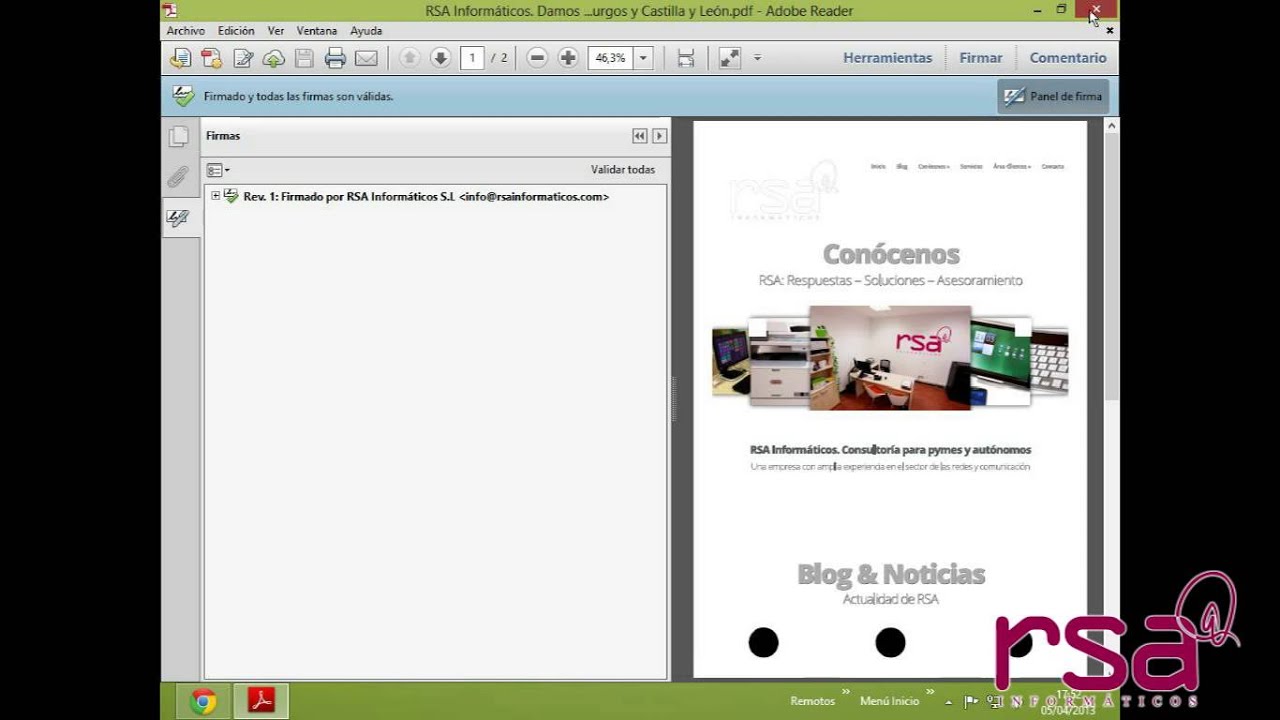The image size is (1280, 720).
Task: Click the taskbar clock showing 17:52
Action: pos(1068,694)
